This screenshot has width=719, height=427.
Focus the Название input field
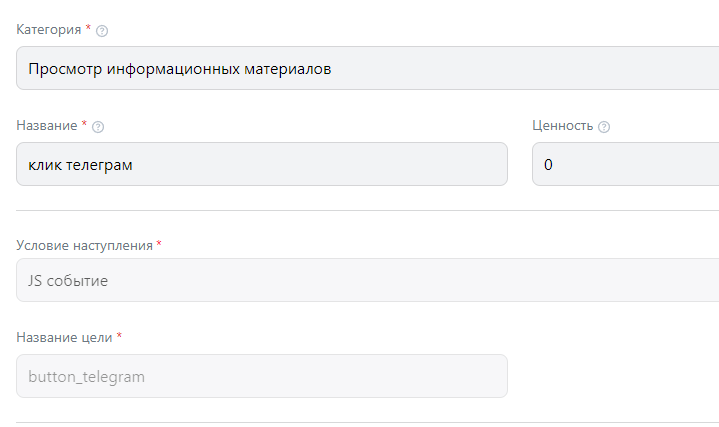(262, 165)
